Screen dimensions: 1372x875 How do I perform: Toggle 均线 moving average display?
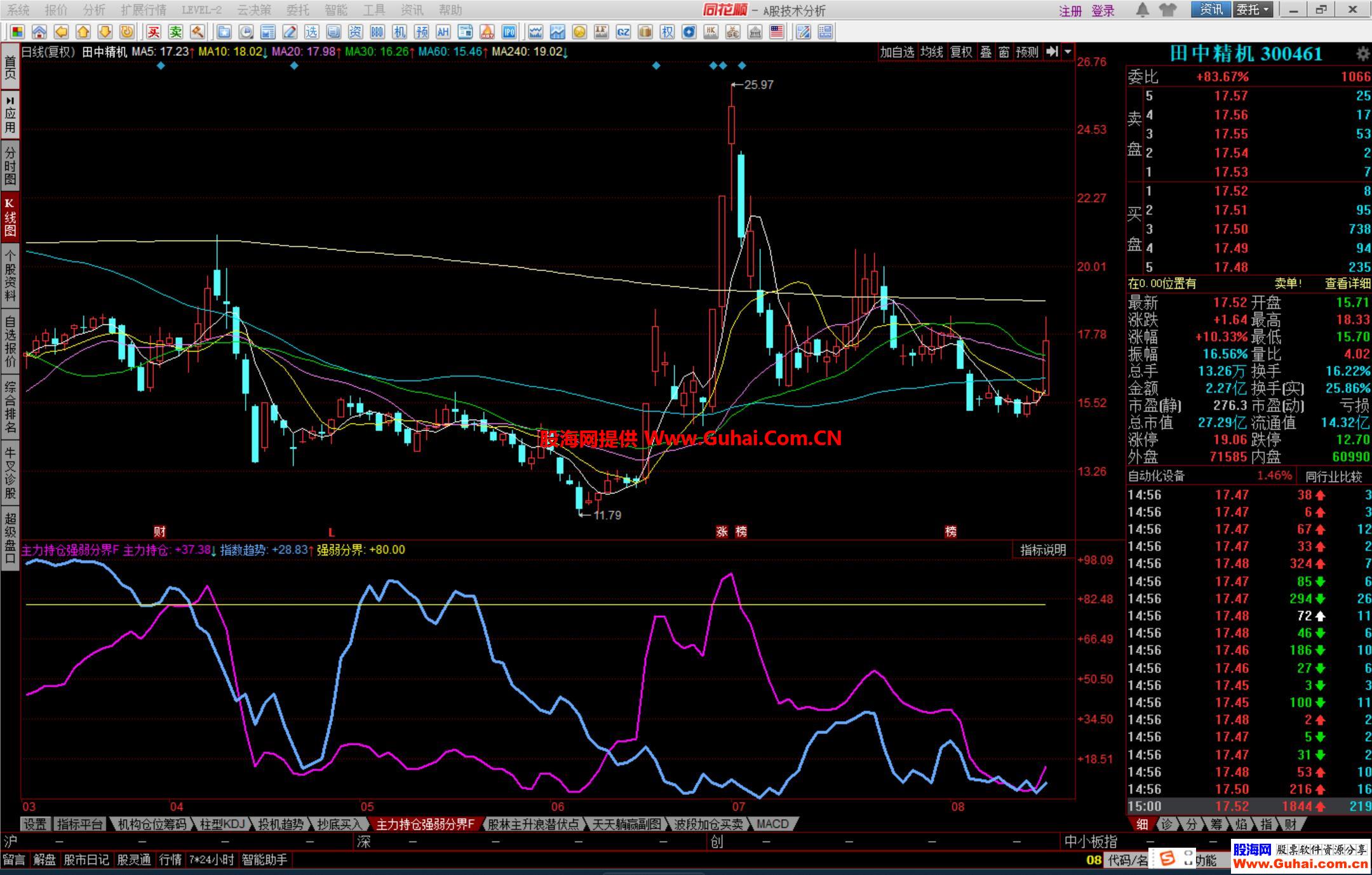(x=931, y=52)
